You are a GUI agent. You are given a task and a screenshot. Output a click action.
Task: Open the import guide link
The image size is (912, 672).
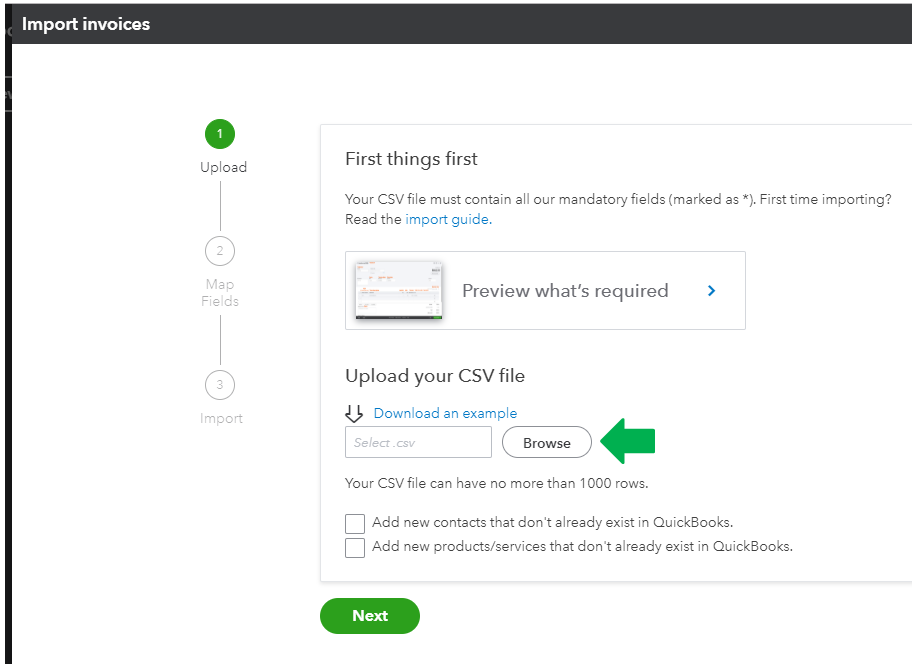point(447,219)
